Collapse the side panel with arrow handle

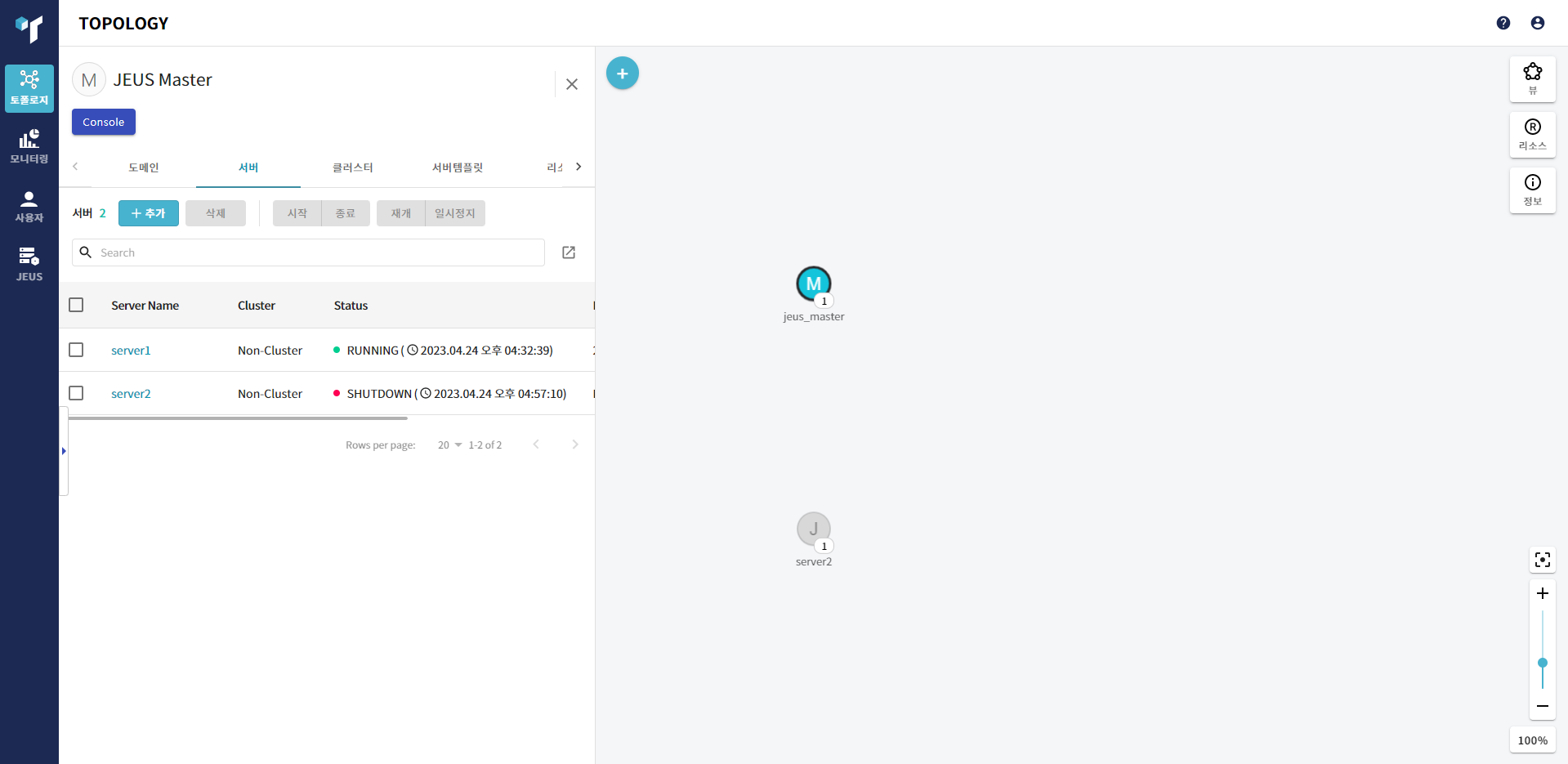[x=64, y=451]
